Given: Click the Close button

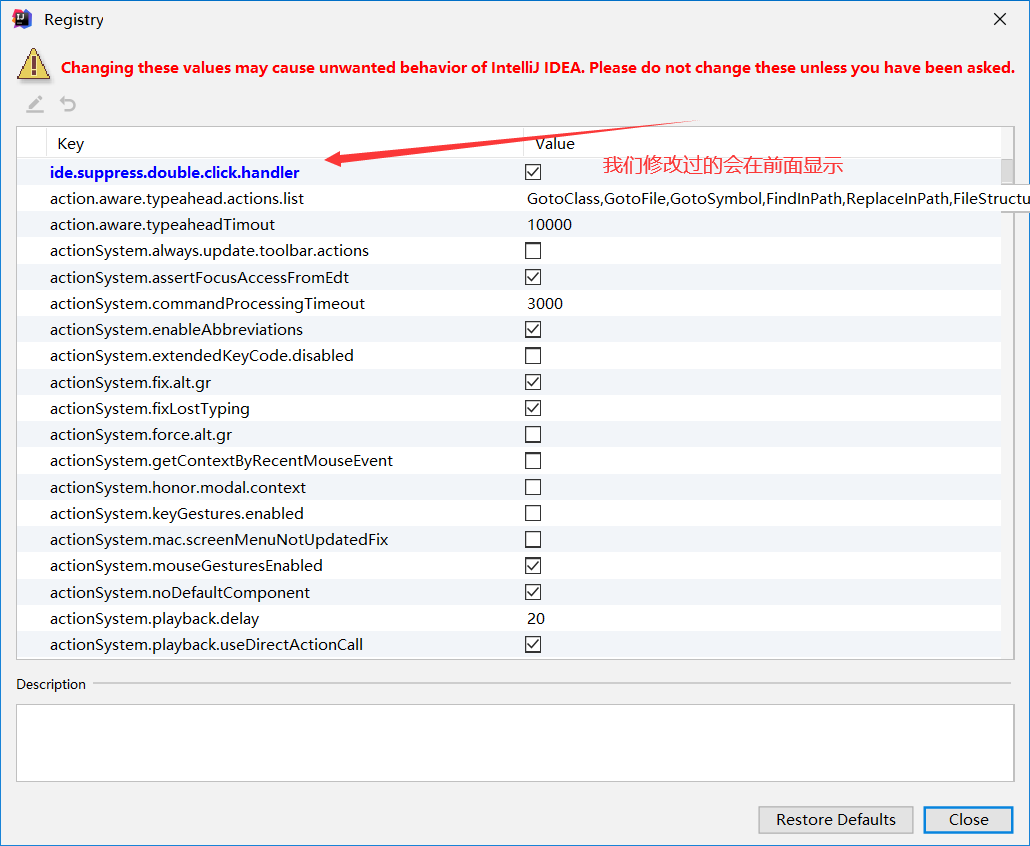Looking at the screenshot, I should [x=968, y=820].
